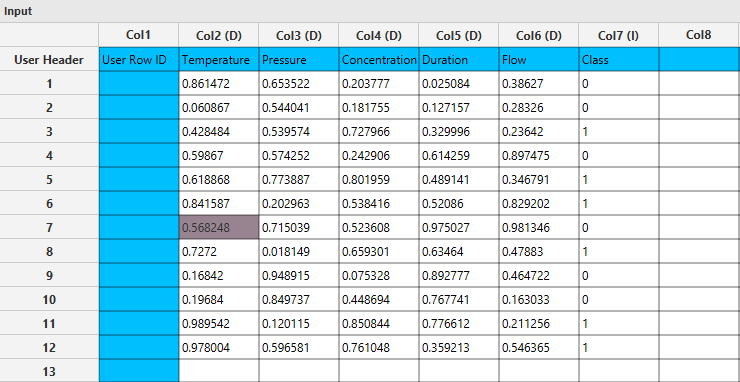The width and height of the screenshot is (740, 382).
Task: Click pressure cell 0.202963
Action: (x=299, y=204)
